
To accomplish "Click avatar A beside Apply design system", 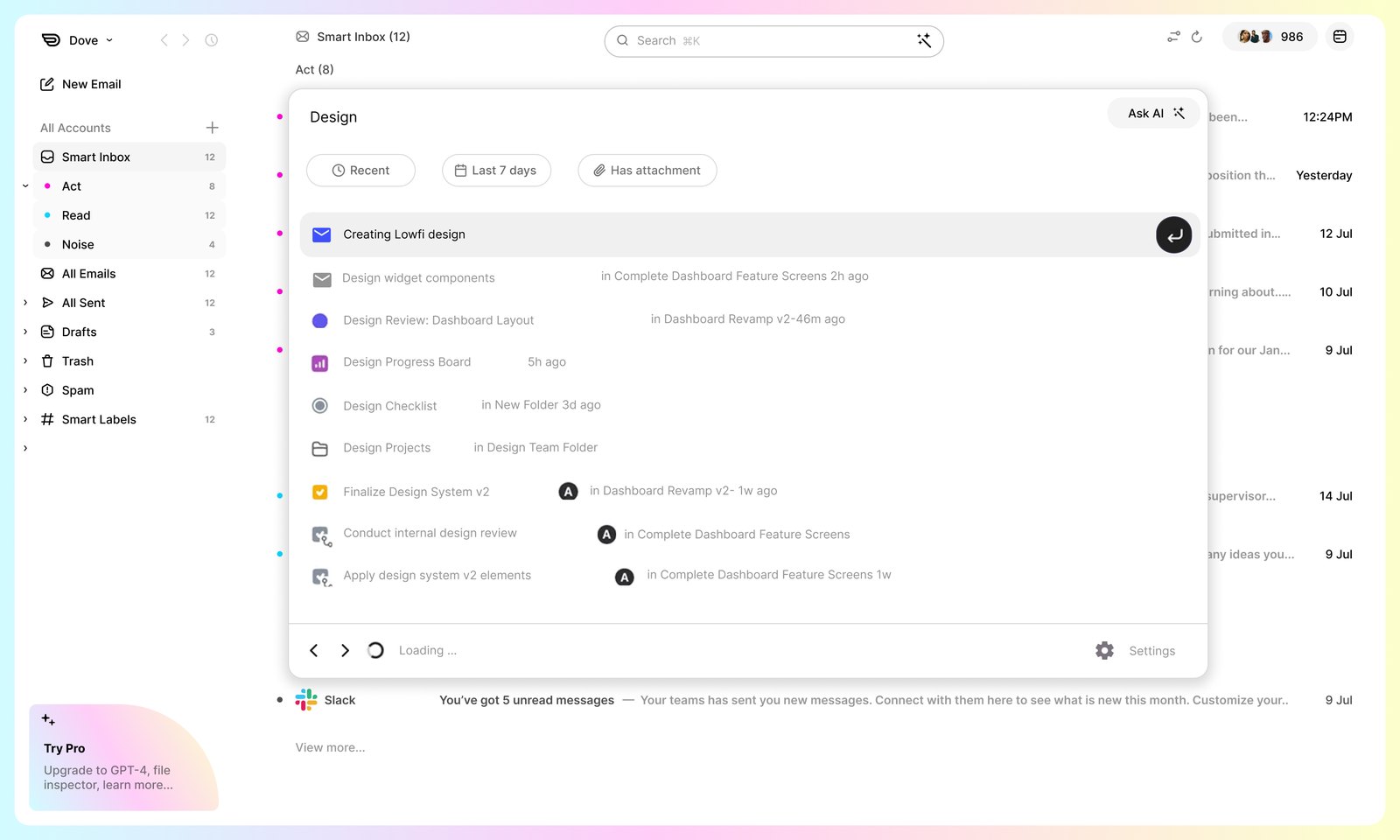I will pos(624,577).
